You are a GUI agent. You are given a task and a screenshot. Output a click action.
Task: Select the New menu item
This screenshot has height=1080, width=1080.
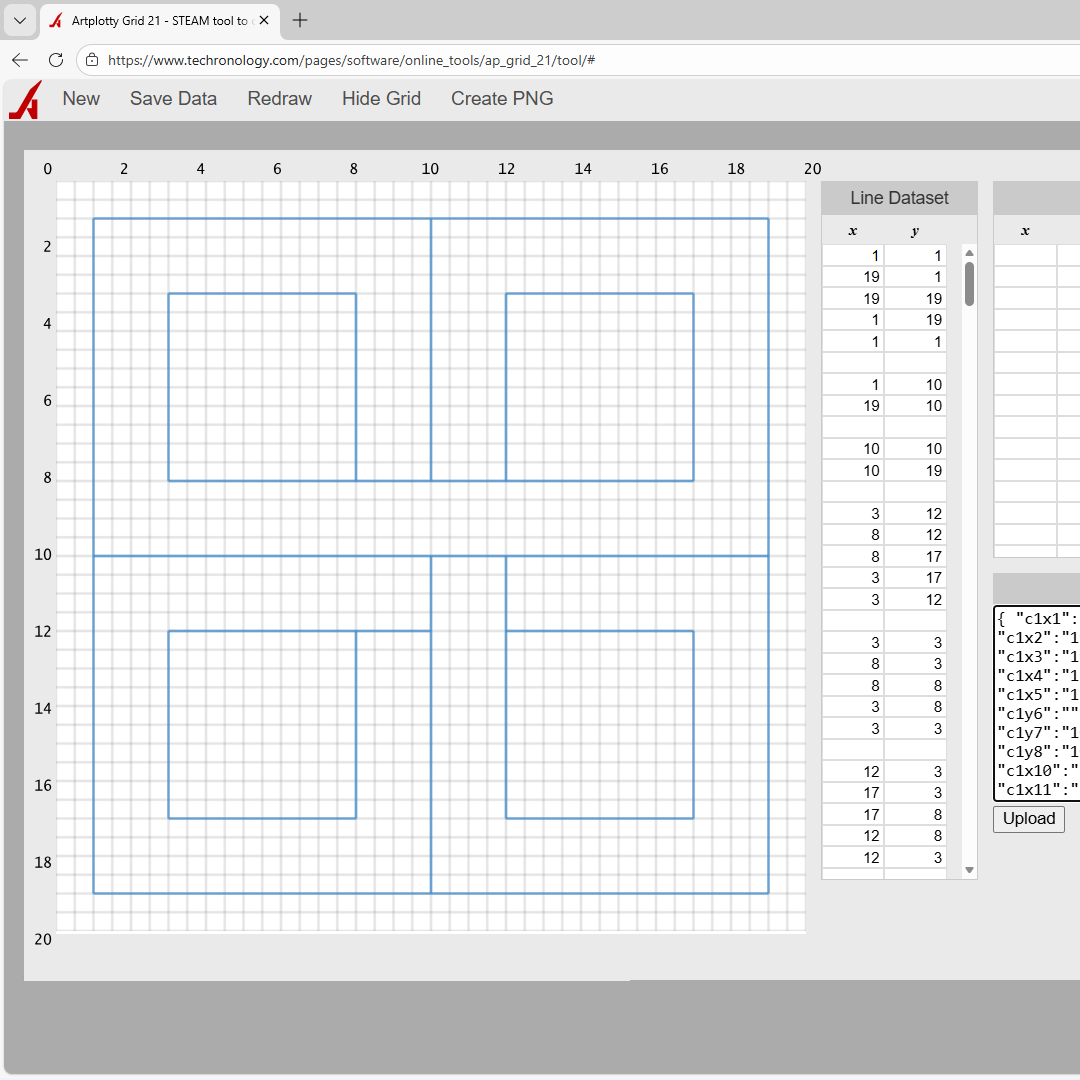tap(81, 98)
